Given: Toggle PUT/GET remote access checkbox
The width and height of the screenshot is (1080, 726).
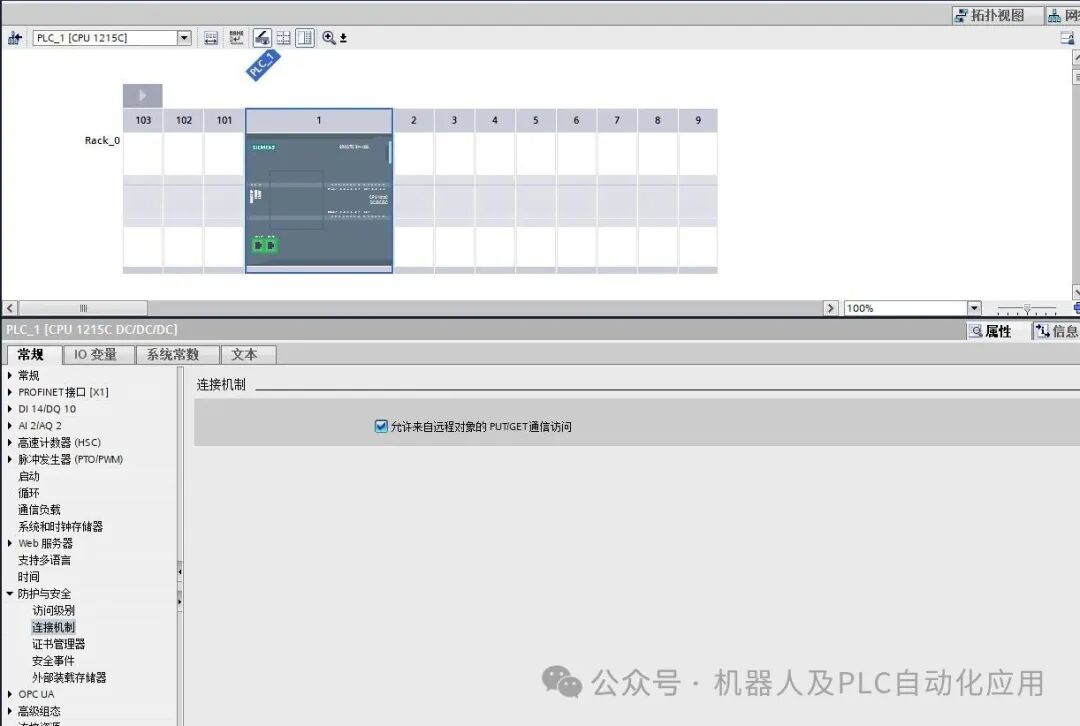Looking at the screenshot, I should 381,426.
